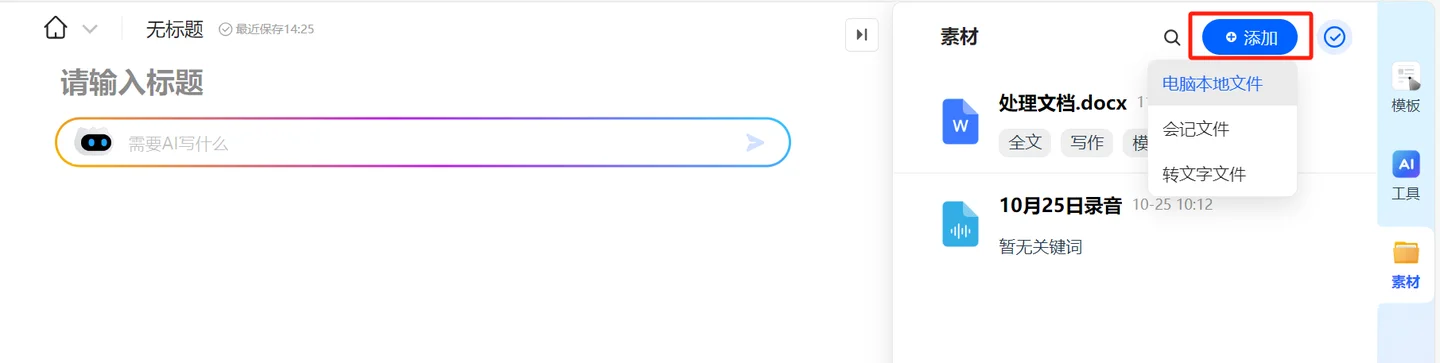The image size is (1440, 363).
Task: Go to the home icon
Action: coord(56,28)
